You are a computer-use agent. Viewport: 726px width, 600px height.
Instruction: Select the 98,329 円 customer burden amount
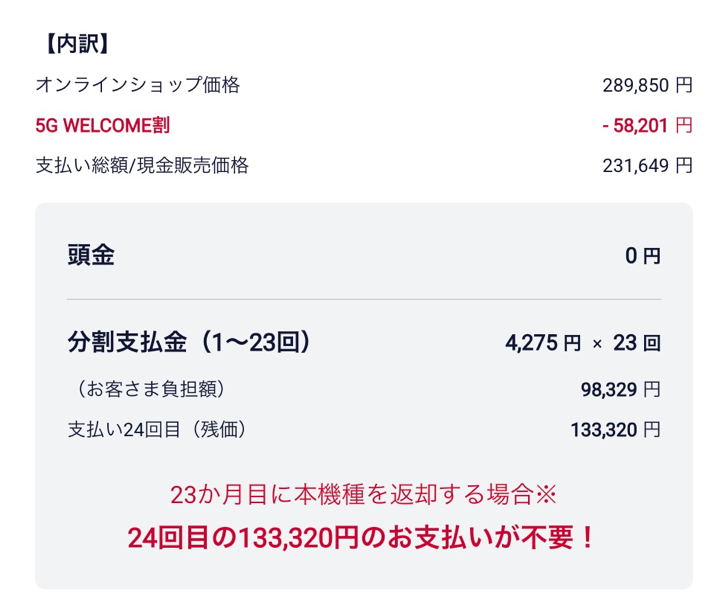pyautogui.click(x=620, y=389)
